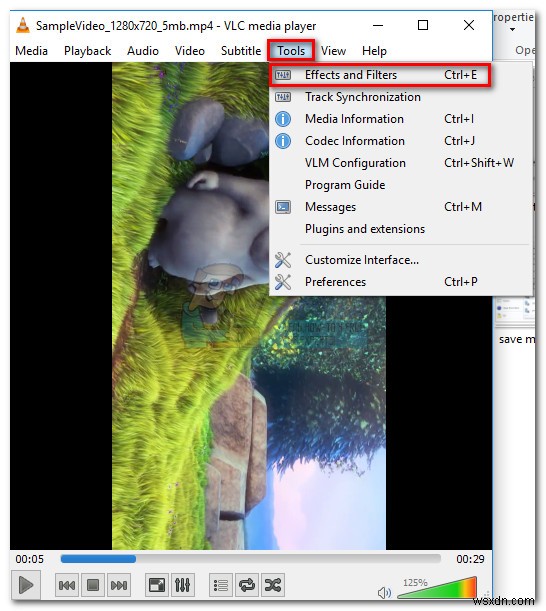Toggle the playlist view icon
This screenshot has height=611, width=546.
(x=221, y=585)
